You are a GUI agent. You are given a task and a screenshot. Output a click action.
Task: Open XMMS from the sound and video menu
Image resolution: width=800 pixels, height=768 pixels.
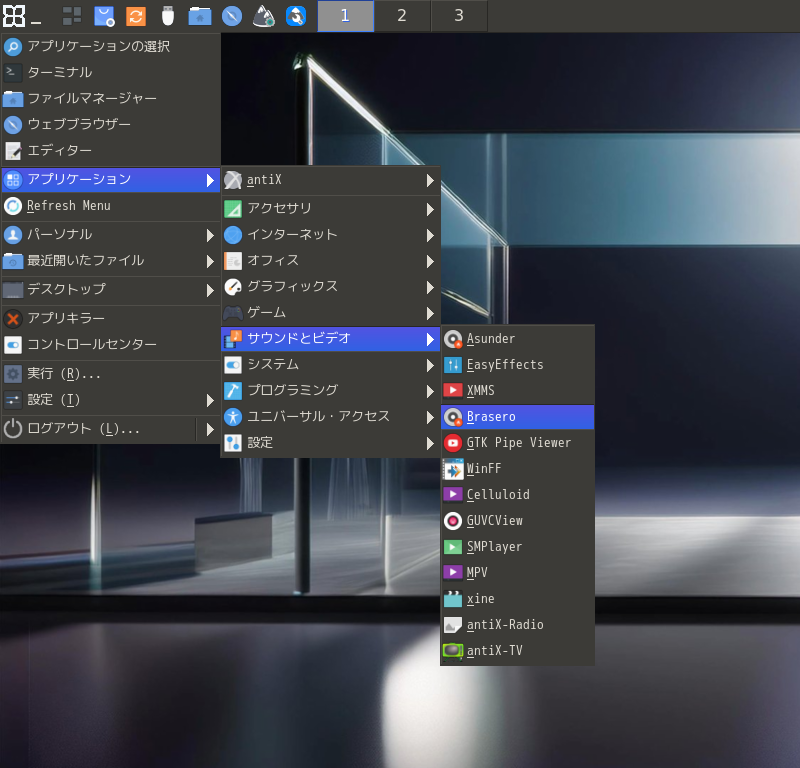pyautogui.click(x=482, y=390)
